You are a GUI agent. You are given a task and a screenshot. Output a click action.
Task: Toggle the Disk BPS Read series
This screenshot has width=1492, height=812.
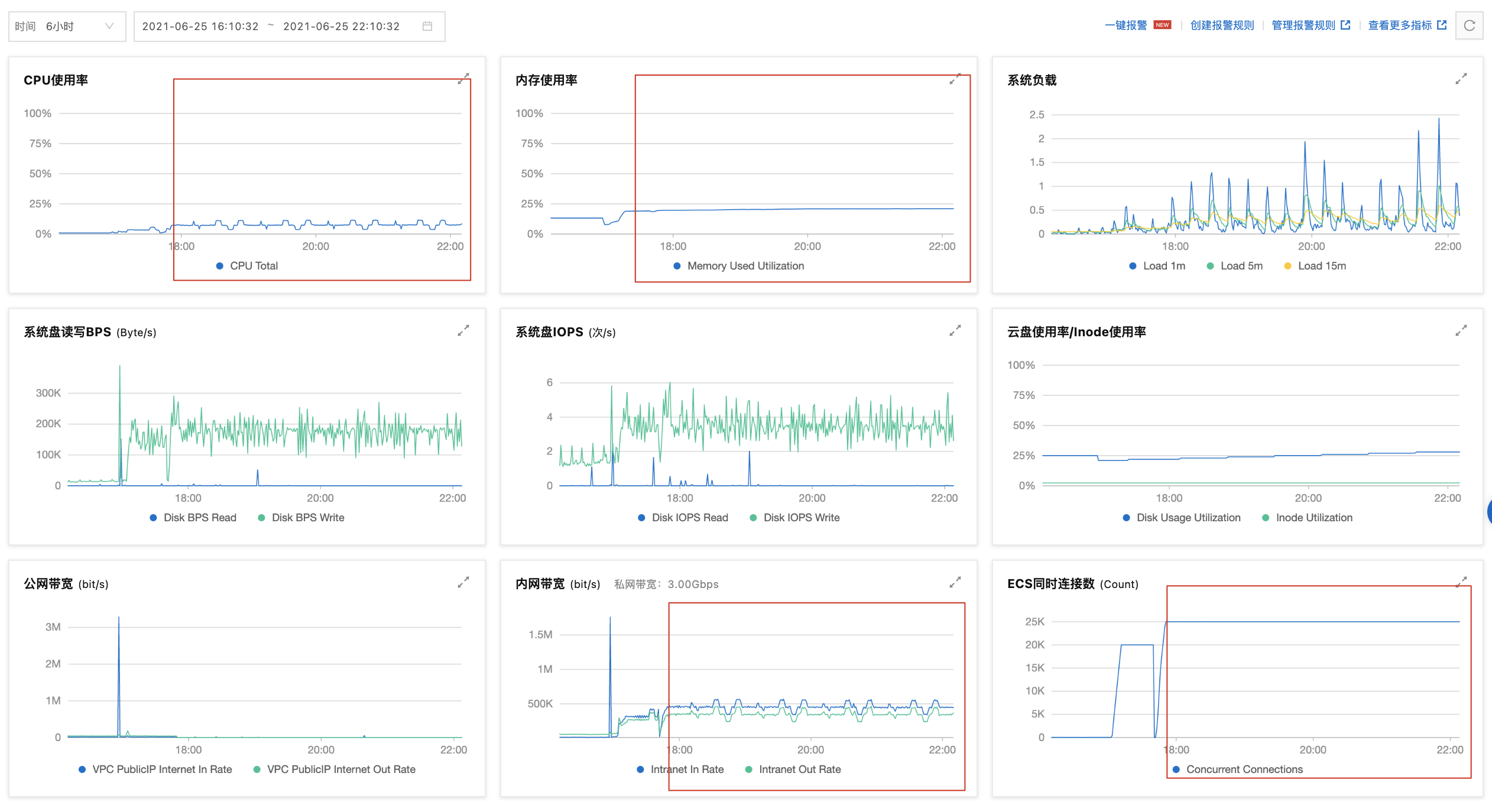pyautogui.click(x=193, y=518)
